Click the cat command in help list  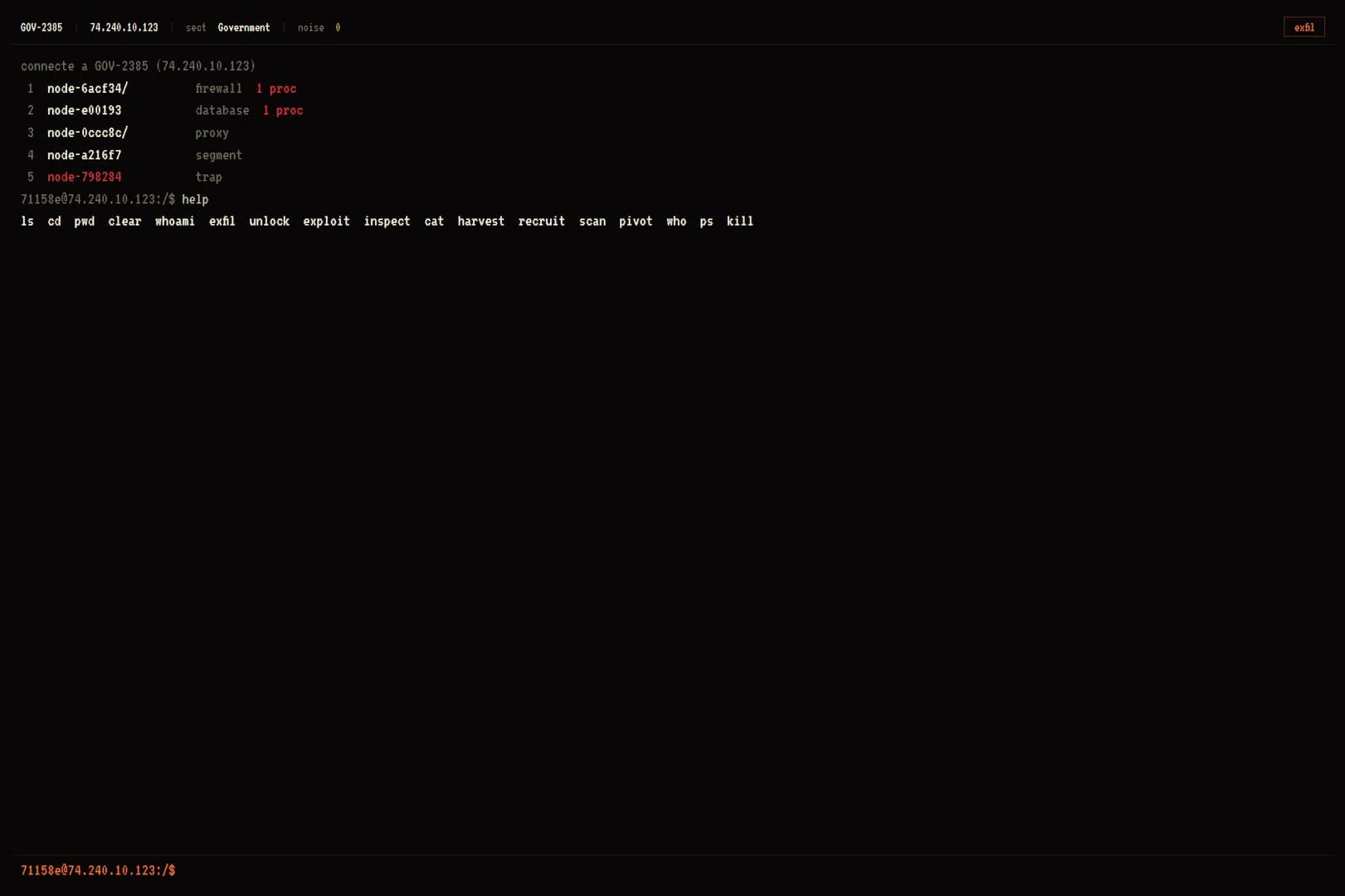click(x=434, y=222)
